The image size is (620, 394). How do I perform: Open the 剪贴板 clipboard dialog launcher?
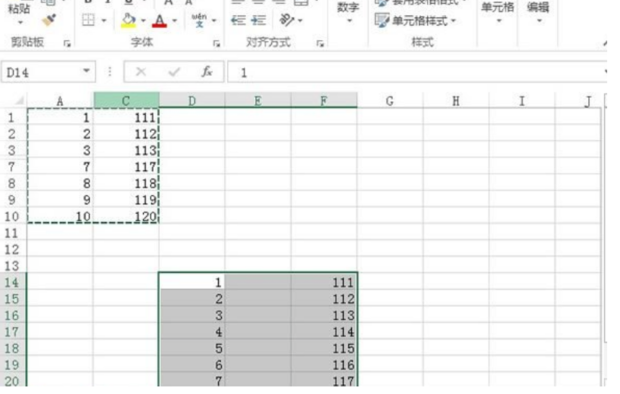pos(67,44)
